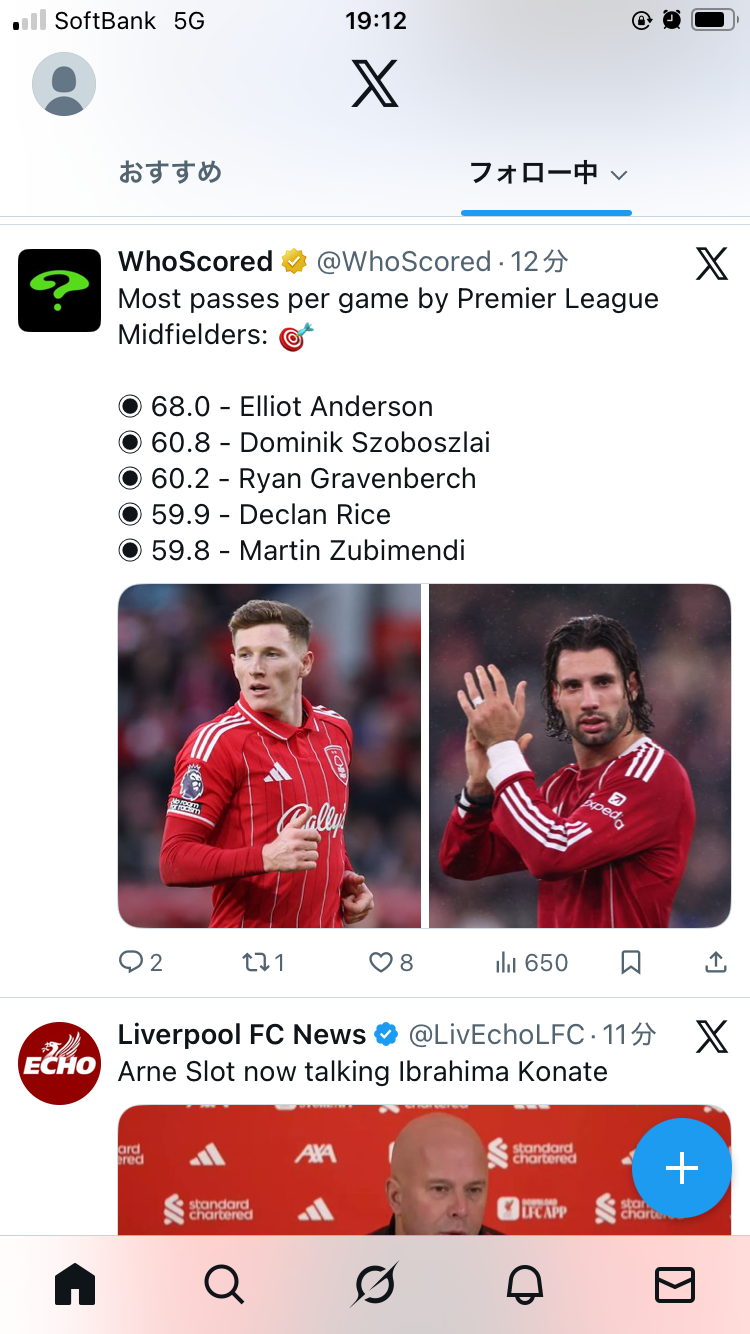Switch to the おすすめ tab
750x1334 pixels.
click(x=170, y=173)
